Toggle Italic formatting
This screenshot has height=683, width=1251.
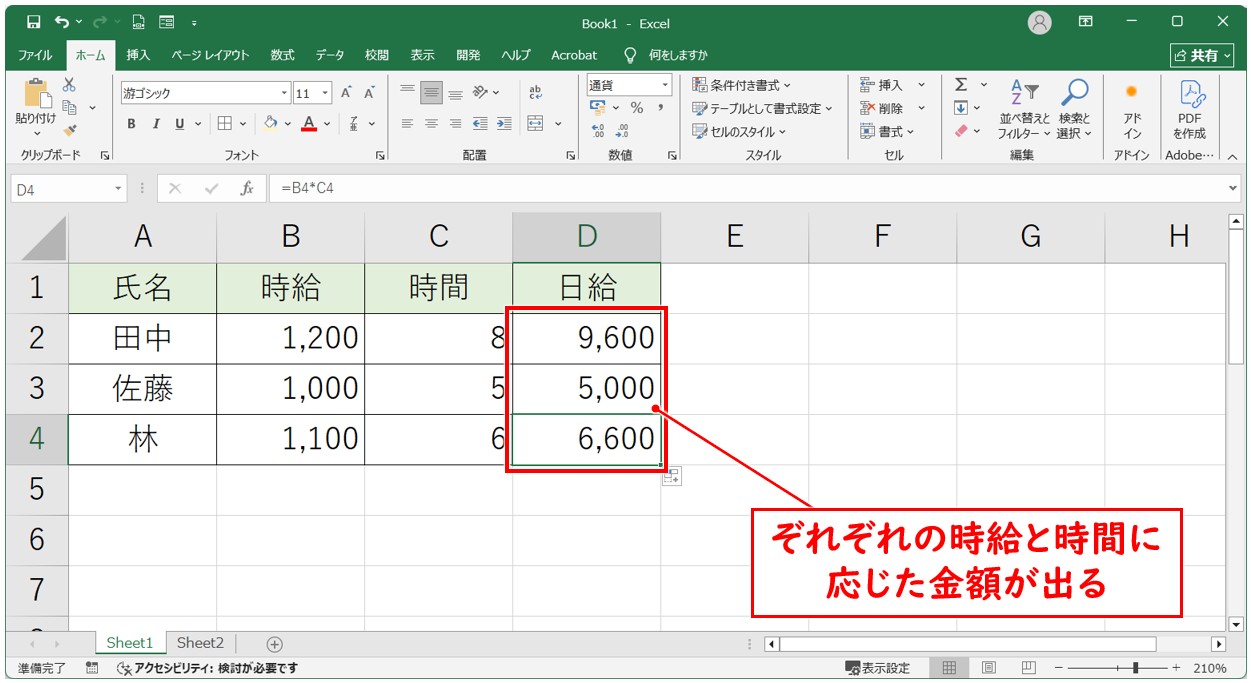tap(156, 124)
